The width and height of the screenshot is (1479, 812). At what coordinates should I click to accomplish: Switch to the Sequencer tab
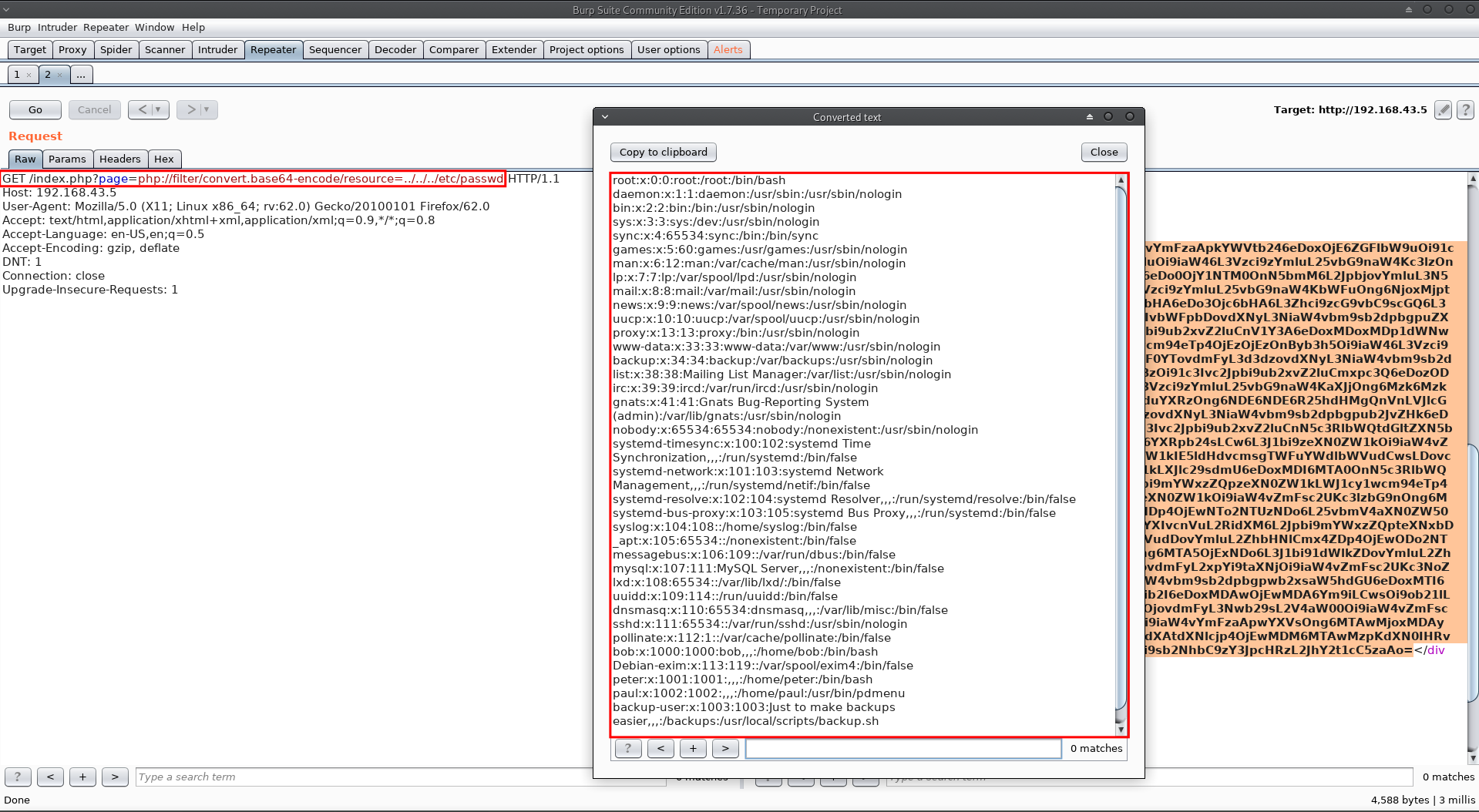335,49
